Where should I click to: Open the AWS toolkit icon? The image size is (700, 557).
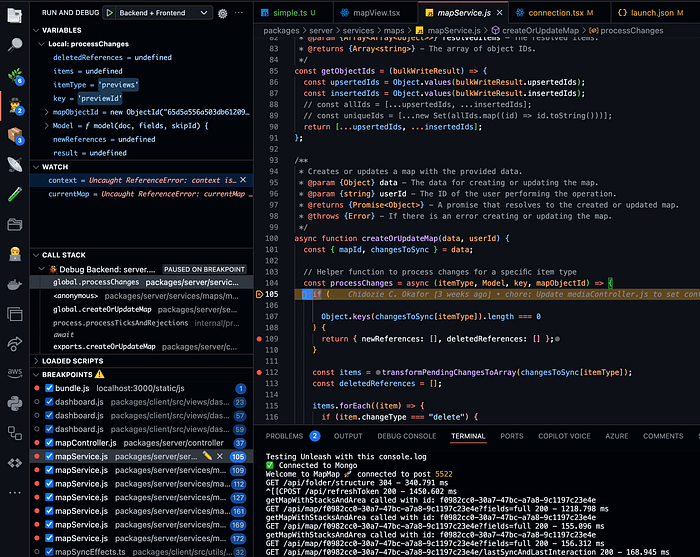pyautogui.click(x=15, y=373)
